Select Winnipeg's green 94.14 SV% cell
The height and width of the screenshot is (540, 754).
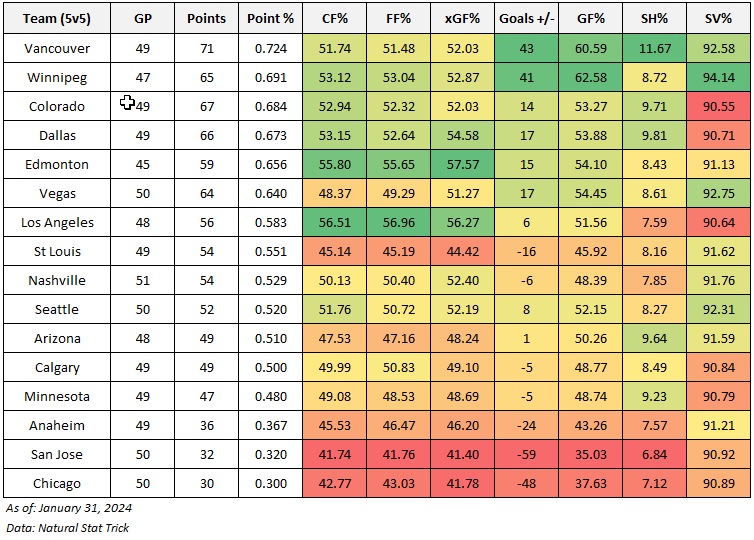pyautogui.click(x=719, y=77)
